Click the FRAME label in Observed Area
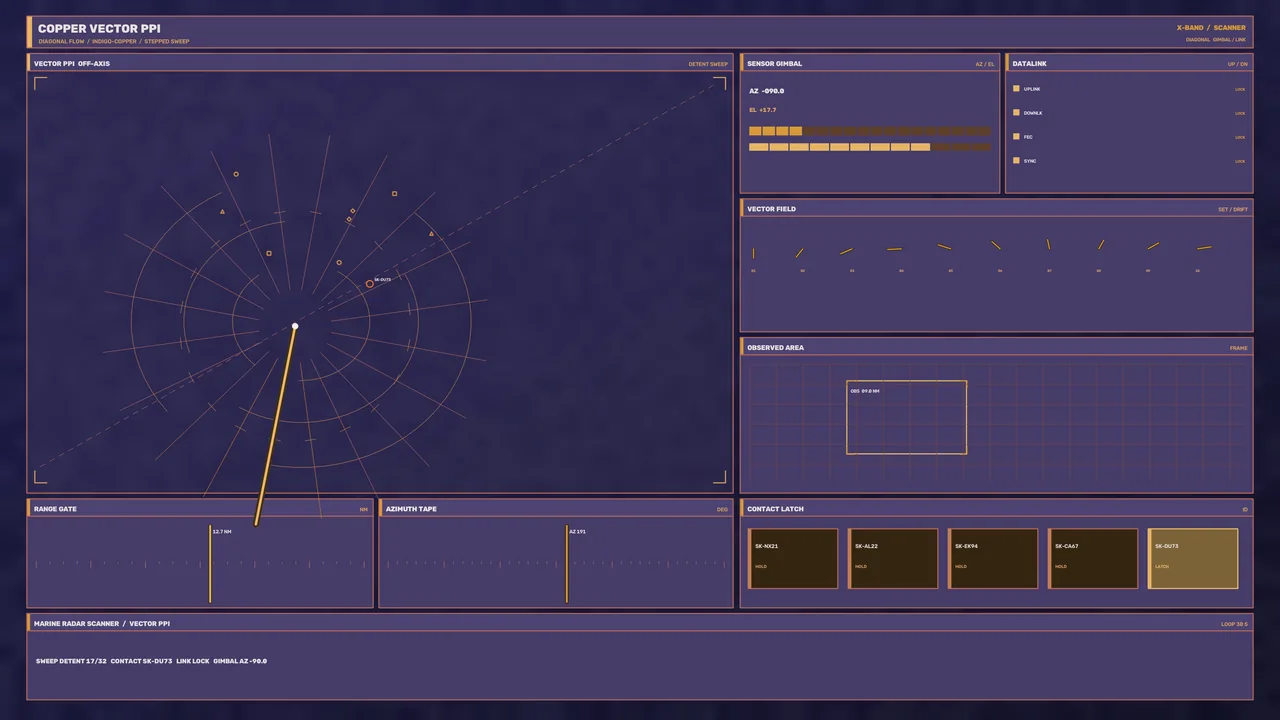Screen dimensions: 1280x720 [x=1239, y=348]
